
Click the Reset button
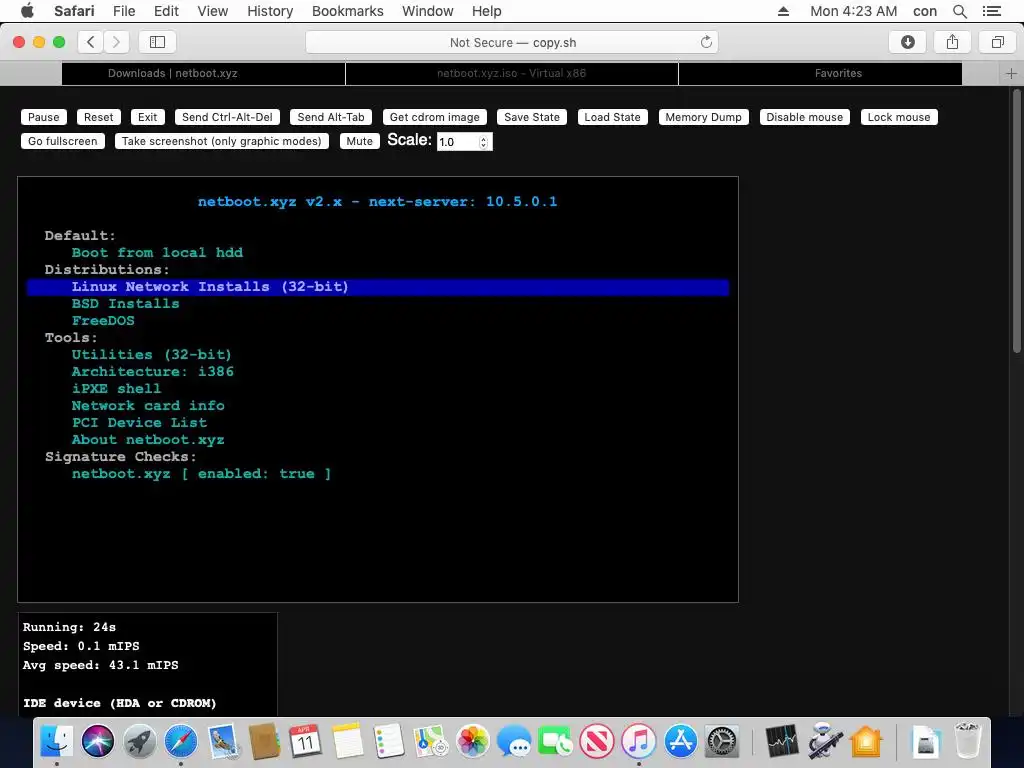tap(99, 117)
